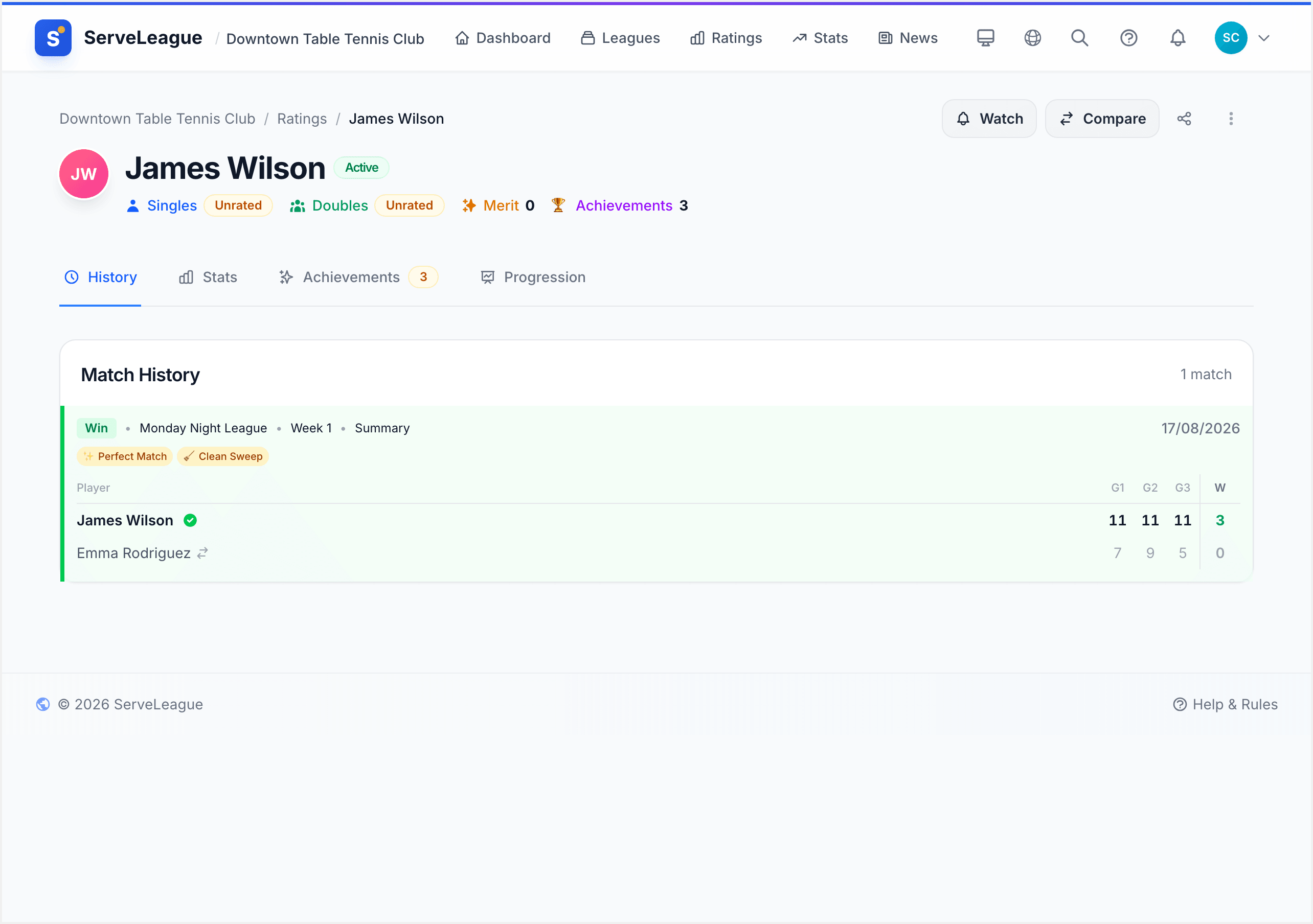Open the Help & Rules link
The height and width of the screenshot is (924, 1313).
coord(1225,704)
